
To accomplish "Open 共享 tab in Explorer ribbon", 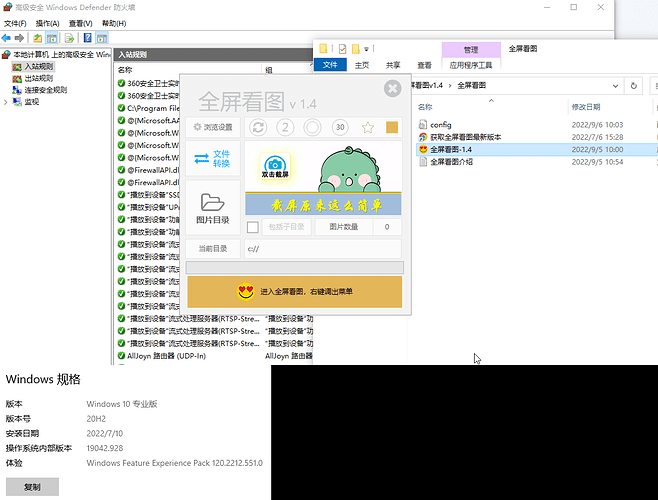I will [393, 65].
